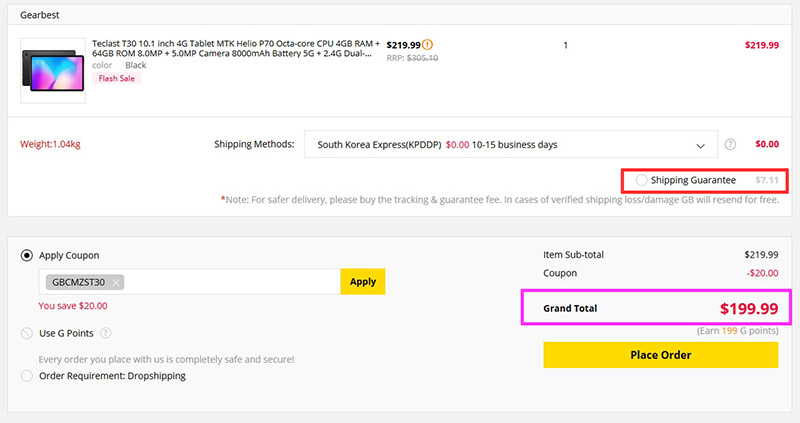The width and height of the screenshot is (800, 423).
Task: Open shipping methods help question icon
Action: tap(730, 144)
